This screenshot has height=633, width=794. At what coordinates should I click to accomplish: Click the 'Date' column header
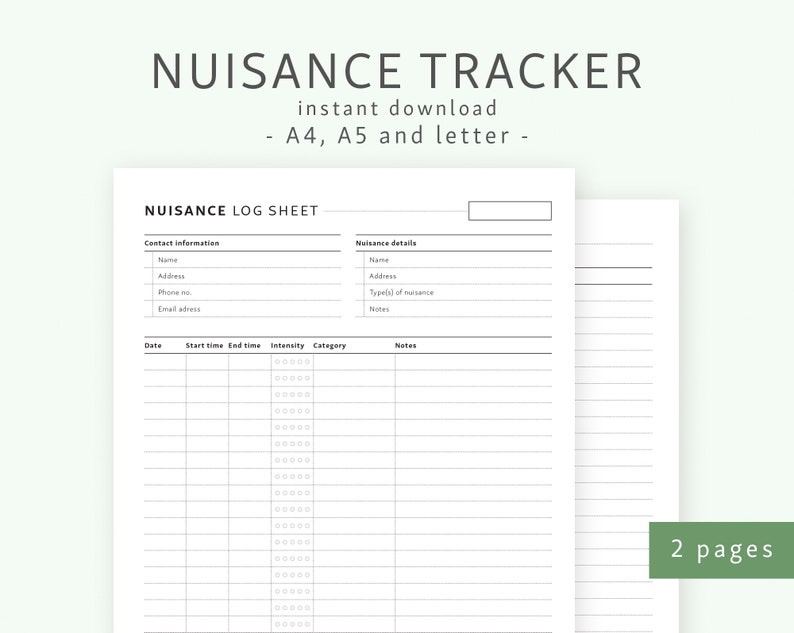(x=153, y=345)
